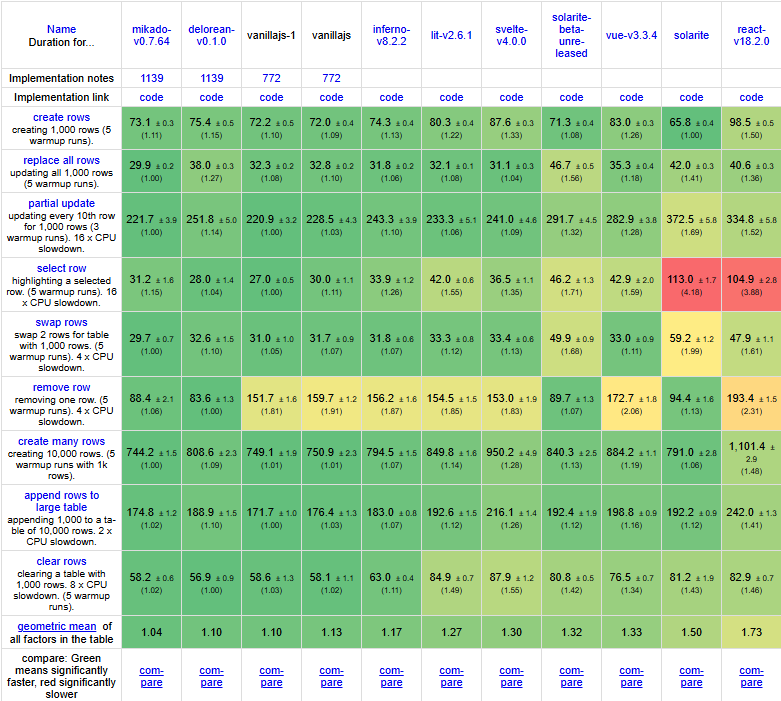Click the Name column header link

[61, 29]
